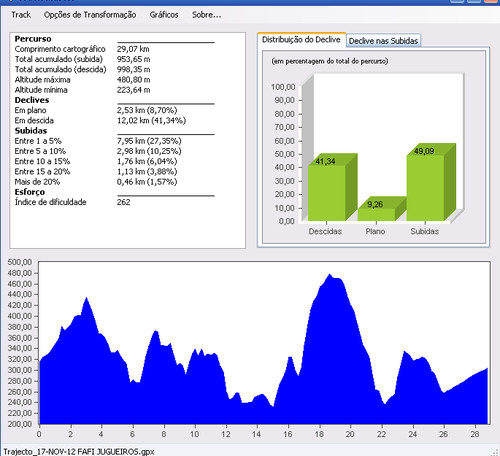Click the file name in status bar
This screenshot has height=456, width=500.
point(79,452)
